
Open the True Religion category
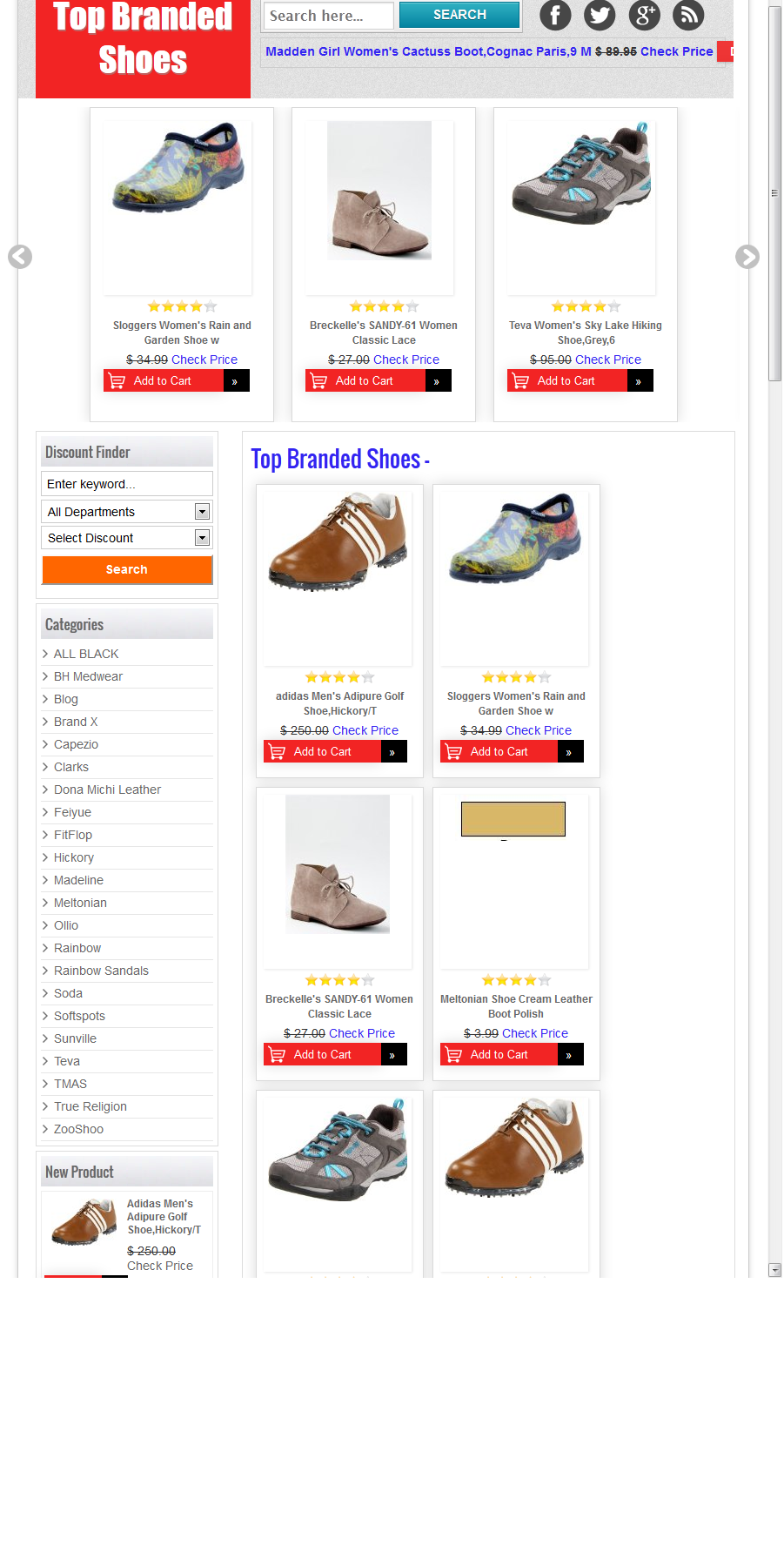tap(90, 1106)
